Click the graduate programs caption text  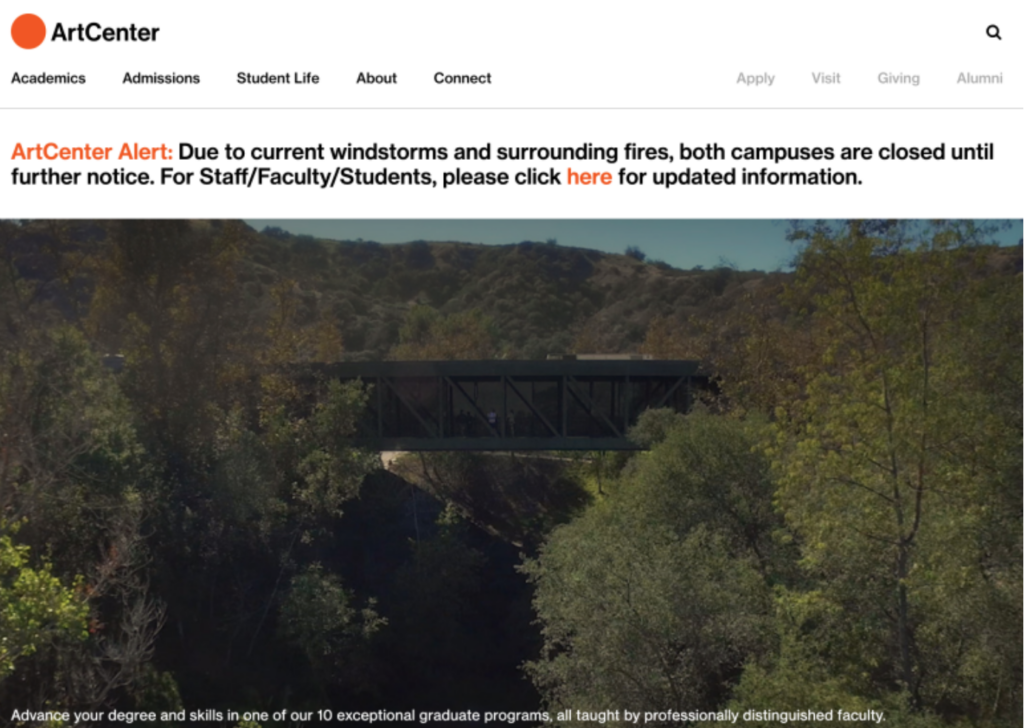[x=448, y=716]
